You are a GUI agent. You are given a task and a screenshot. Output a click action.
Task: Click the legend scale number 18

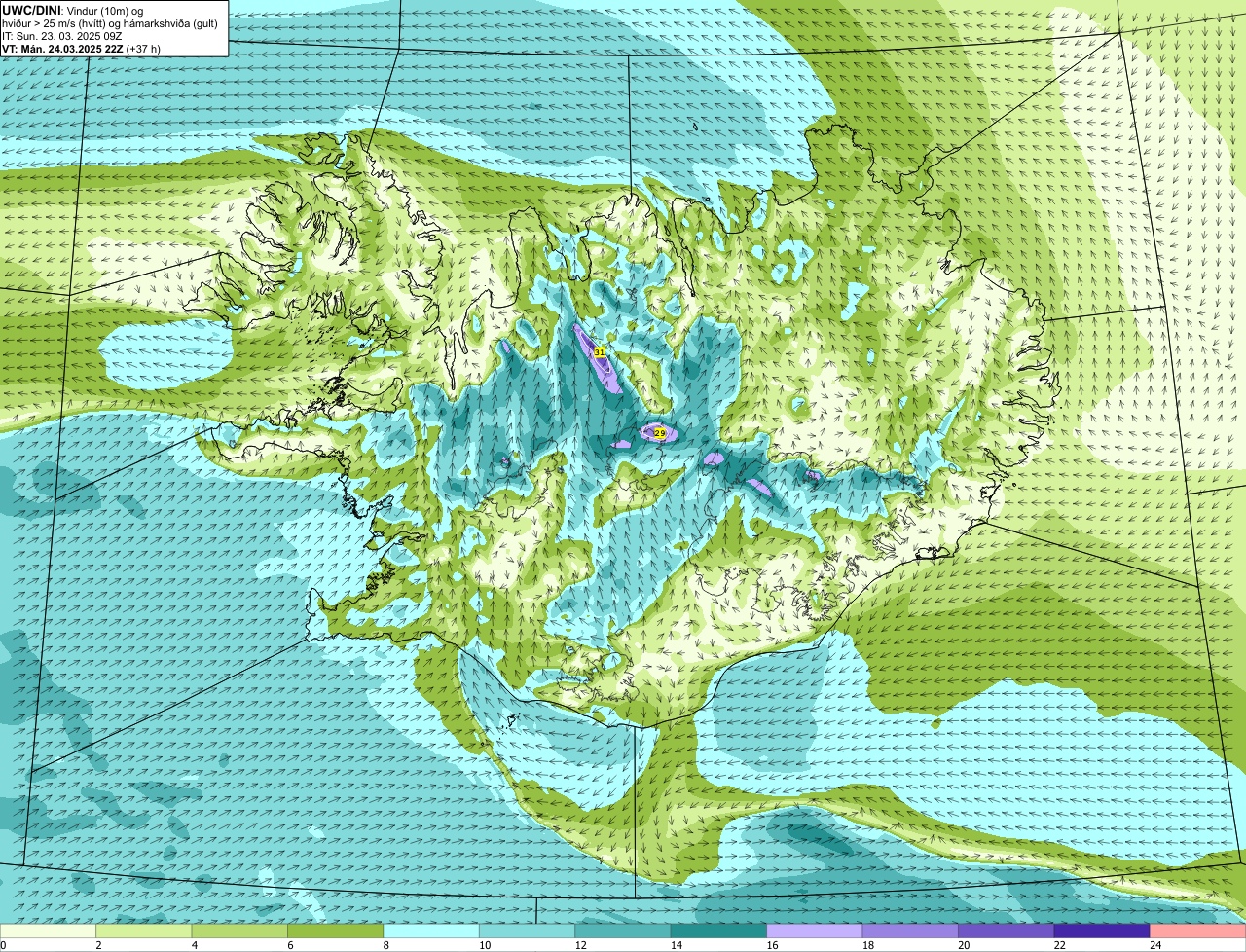point(867,945)
